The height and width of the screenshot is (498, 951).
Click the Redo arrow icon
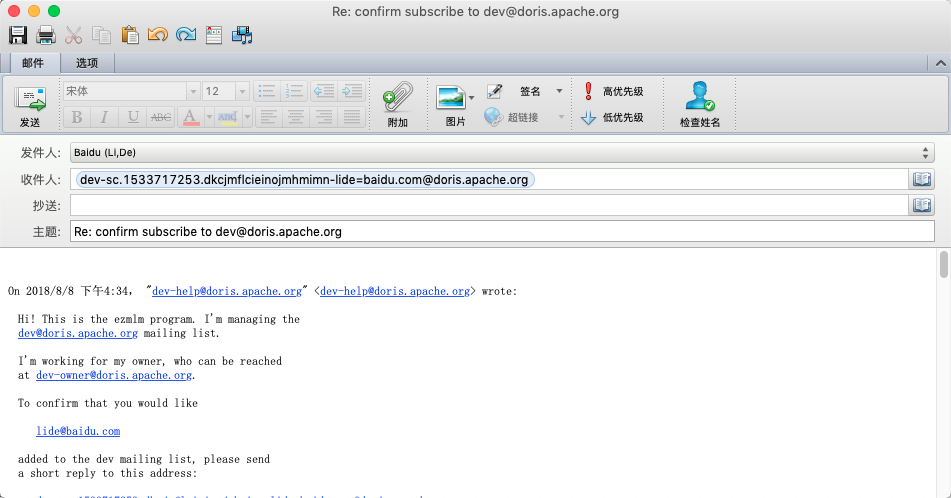point(186,36)
